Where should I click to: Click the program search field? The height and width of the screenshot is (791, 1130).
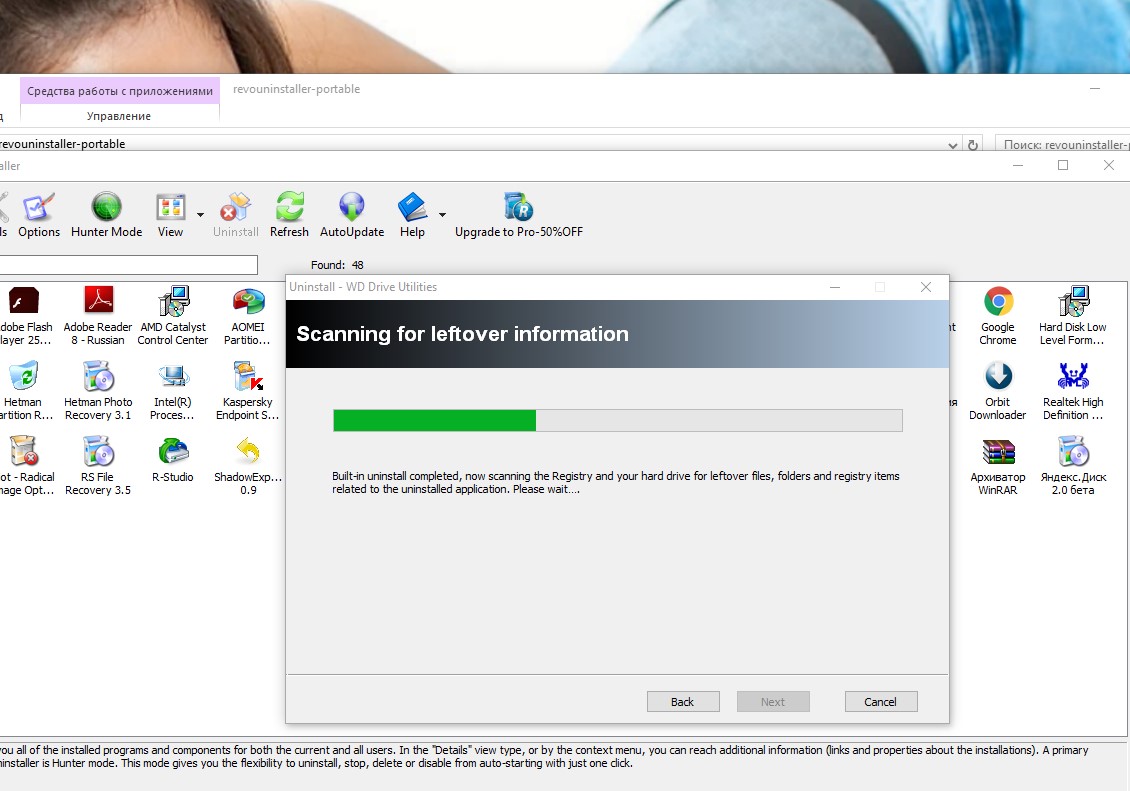pyautogui.click(x=128, y=264)
